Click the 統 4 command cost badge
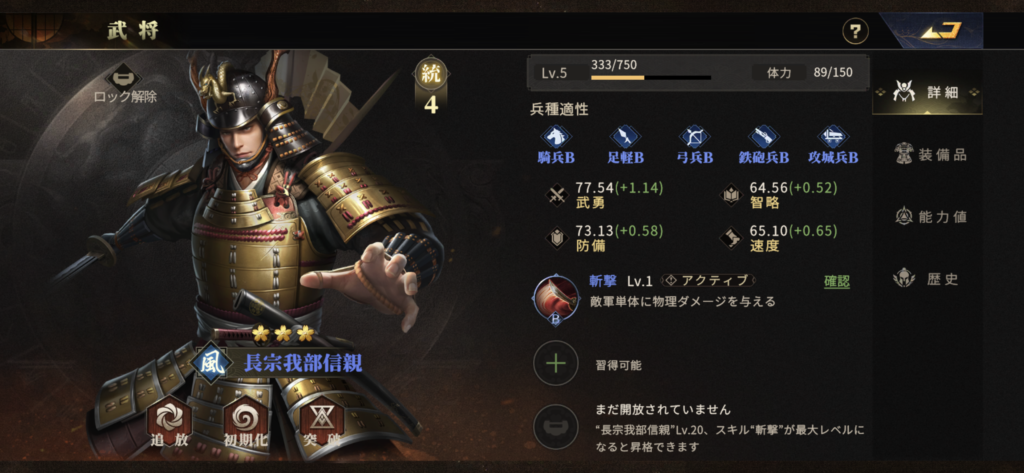 click(430, 87)
